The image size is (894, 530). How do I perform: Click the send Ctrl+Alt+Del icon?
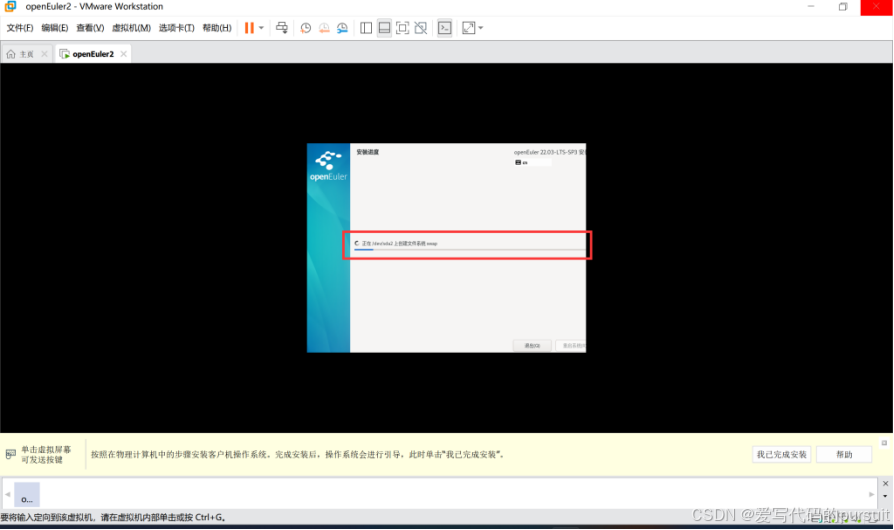click(x=282, y=28)
